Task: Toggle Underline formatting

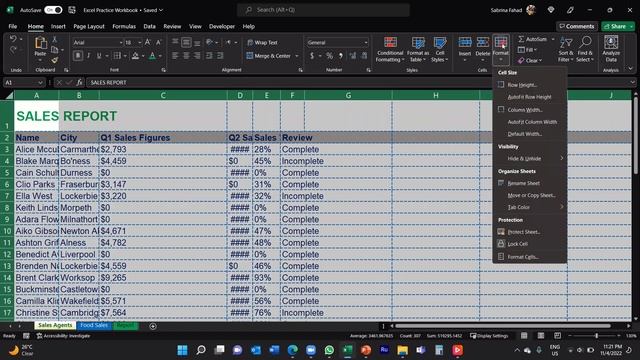Action: pos(99,56)
